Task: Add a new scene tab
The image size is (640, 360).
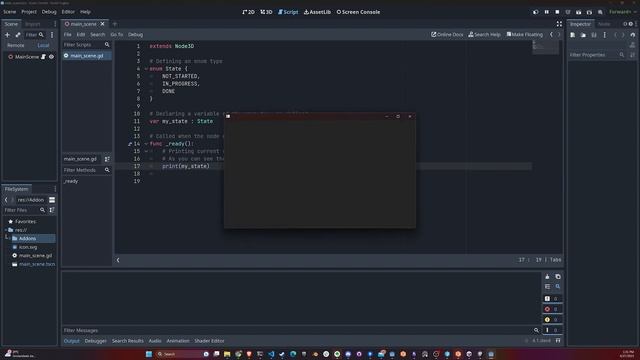Action: point(115,24)
